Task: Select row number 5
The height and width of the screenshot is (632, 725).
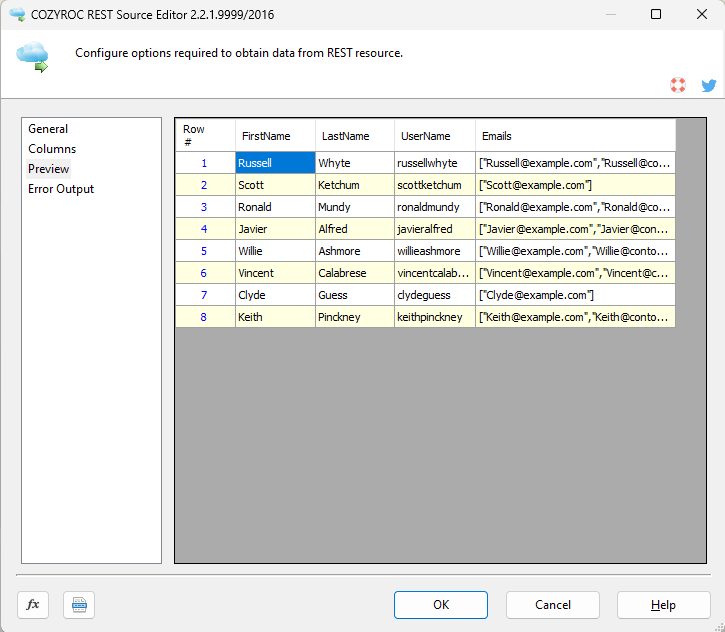Action: point(205,251)
